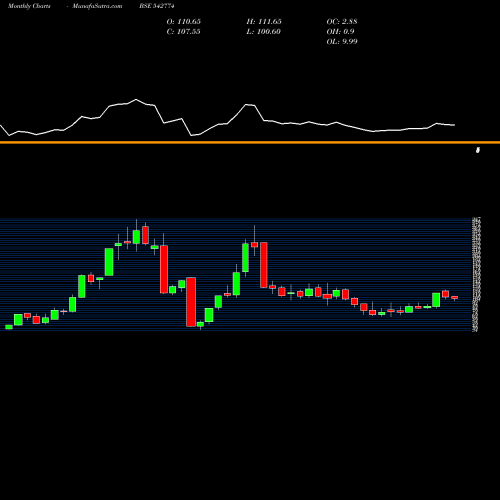Click the tallest red candlestick in the middle of the chart

[191, 302]
